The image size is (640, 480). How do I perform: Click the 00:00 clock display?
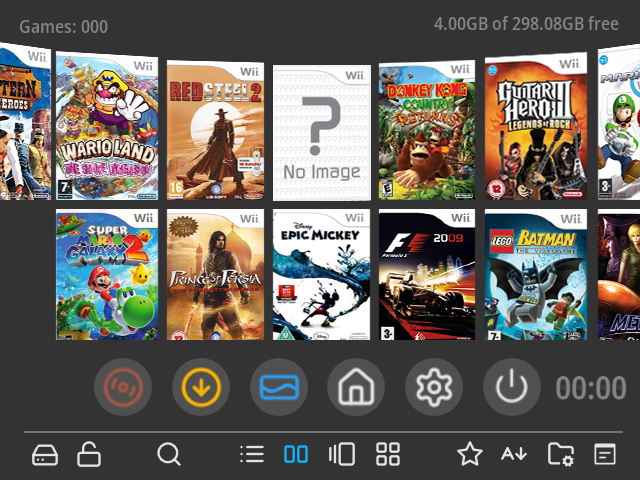pos(591,388)
